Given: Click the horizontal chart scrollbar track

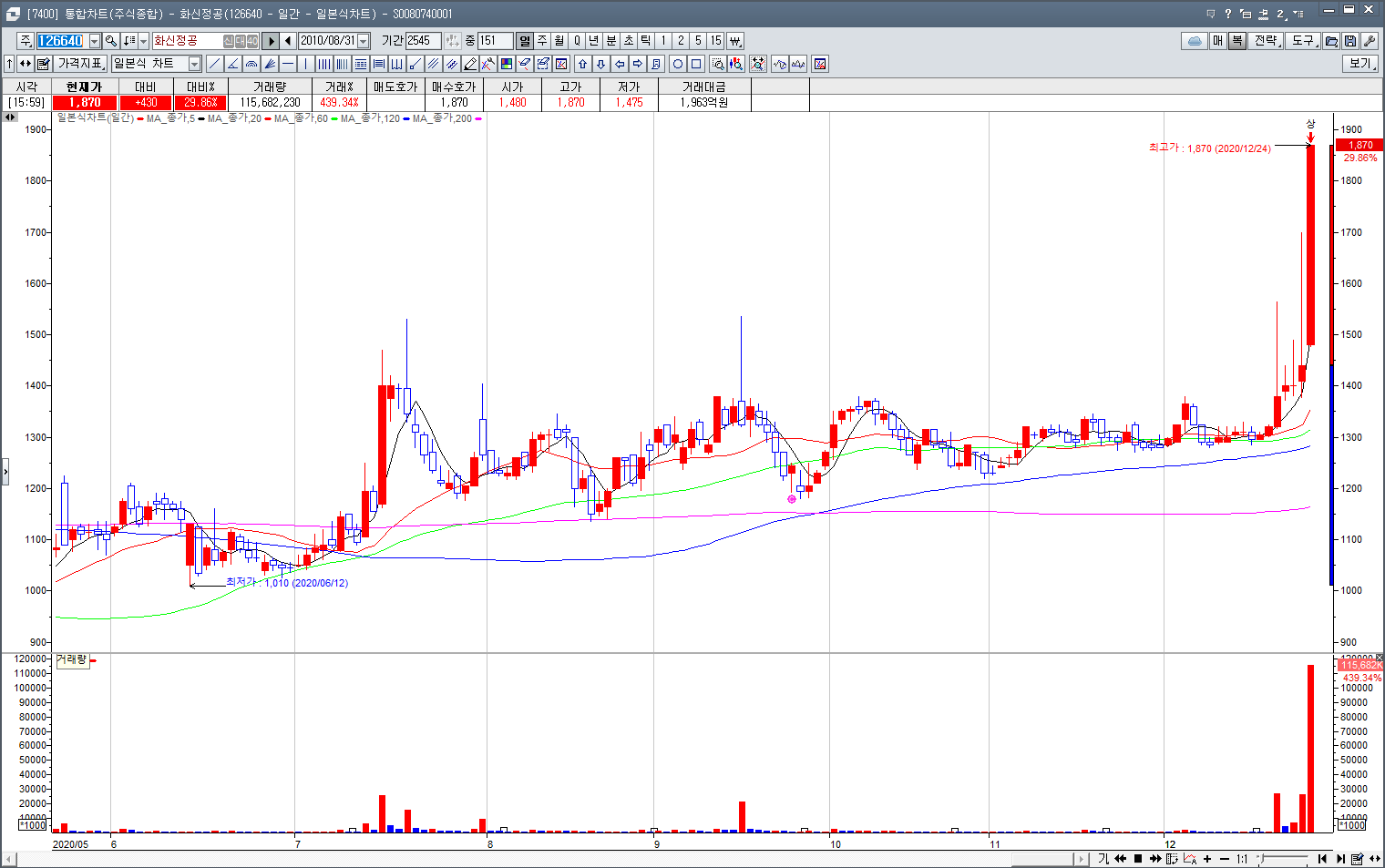Looking at the screenshot, I should point(547,859).
